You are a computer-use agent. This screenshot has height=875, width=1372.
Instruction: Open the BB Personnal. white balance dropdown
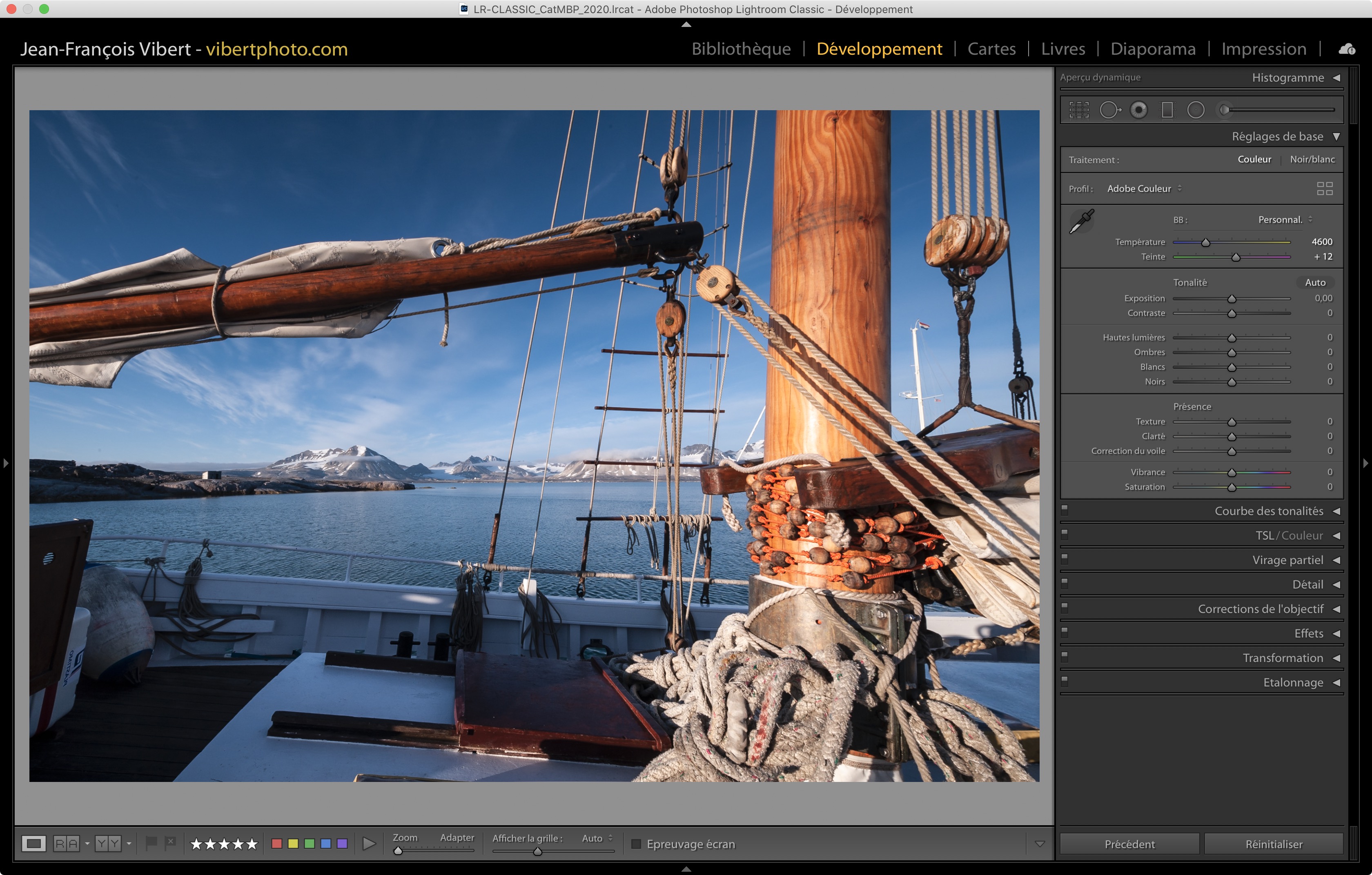(x=1284, y=220)
